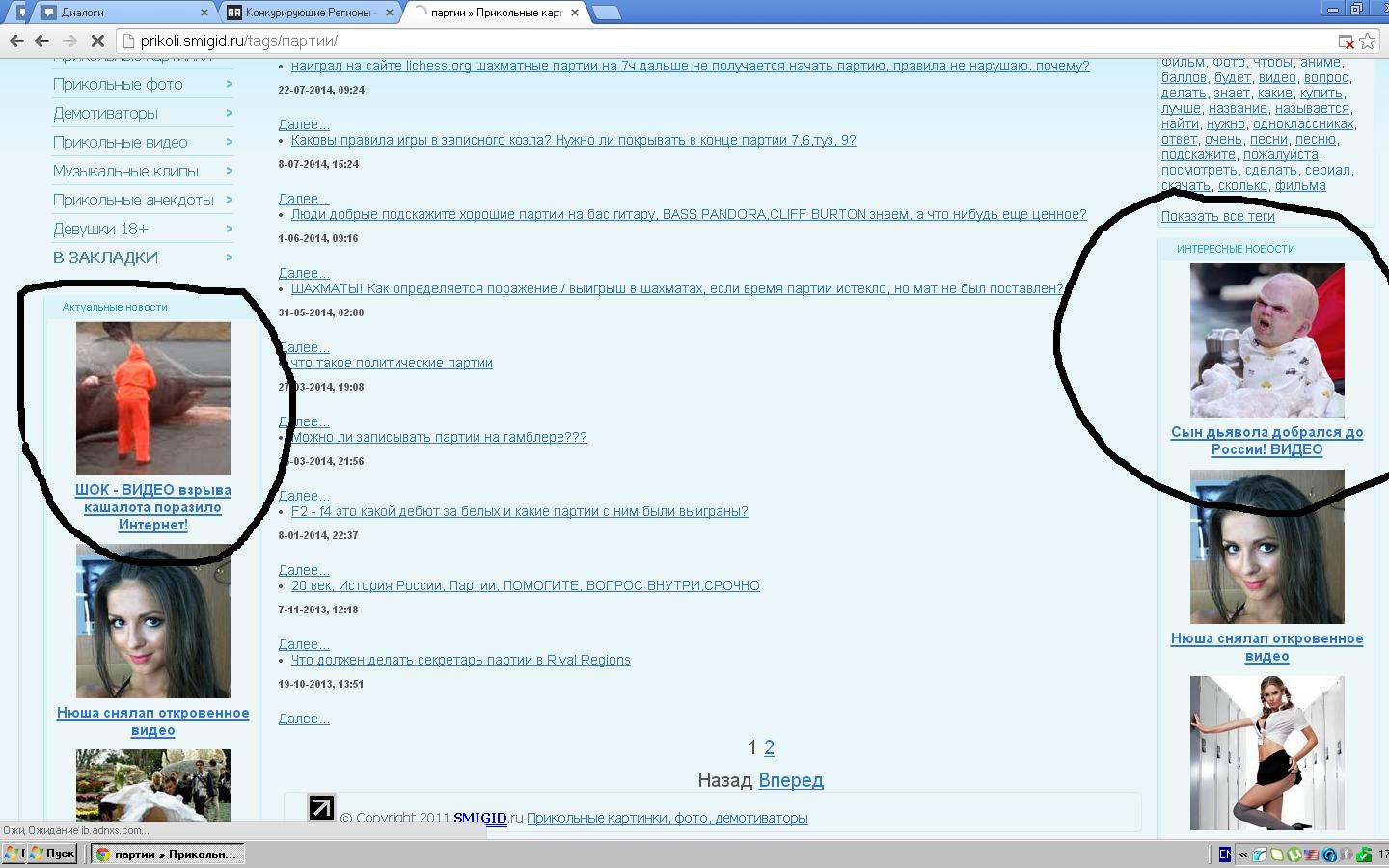This screenshot has height=868, width=1389.
Task: Click the blue info-circle tray icon
Action: click(1330, 854)
